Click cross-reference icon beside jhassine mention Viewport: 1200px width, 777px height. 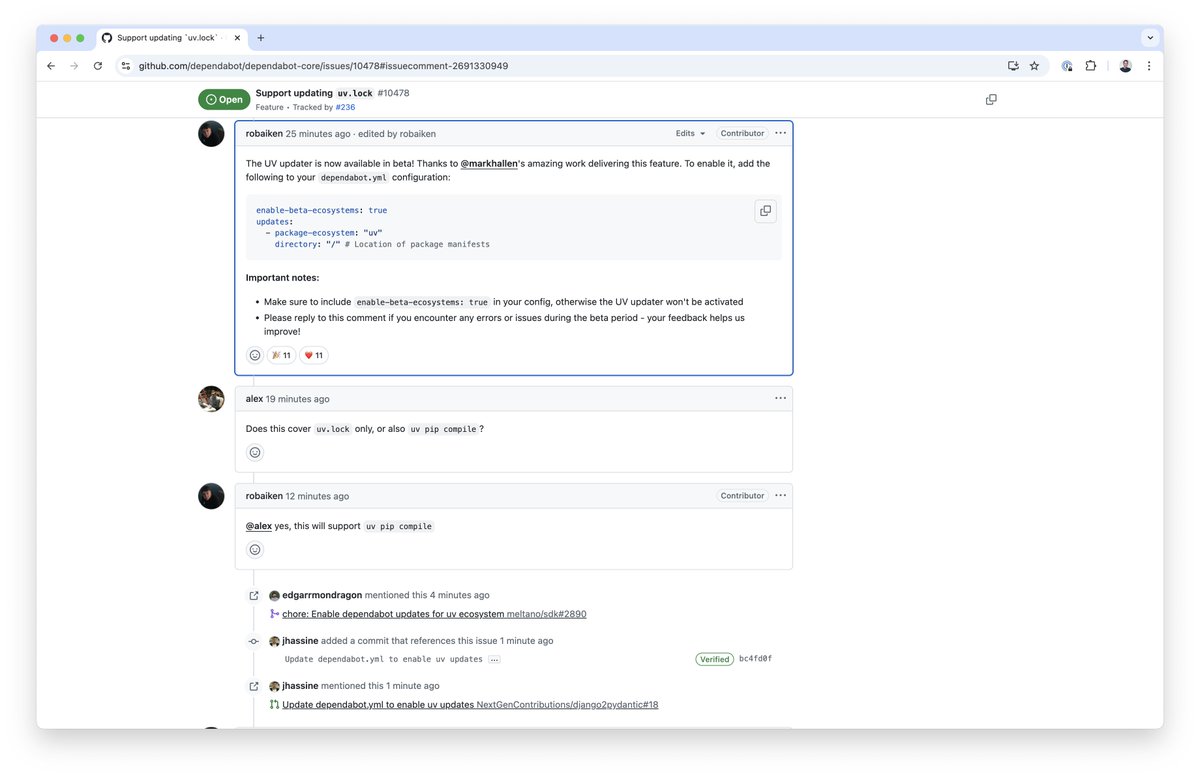[x=254, y=687]
